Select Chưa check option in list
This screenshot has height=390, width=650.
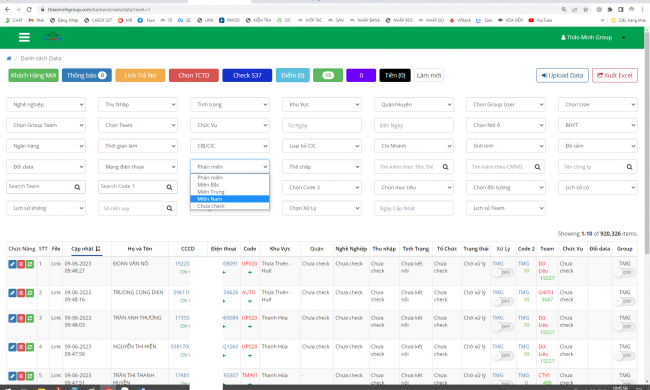[x=230, y=206]
